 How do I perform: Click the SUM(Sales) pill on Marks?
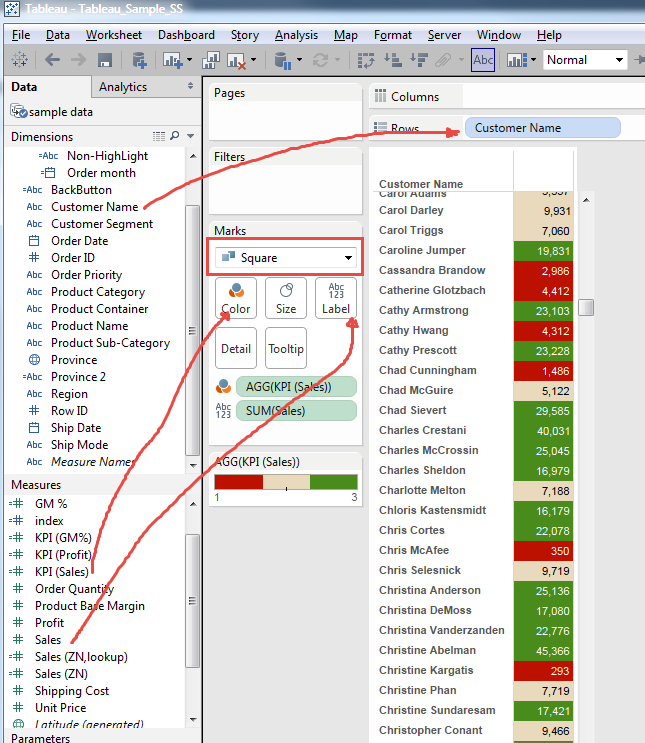[296, 411]
